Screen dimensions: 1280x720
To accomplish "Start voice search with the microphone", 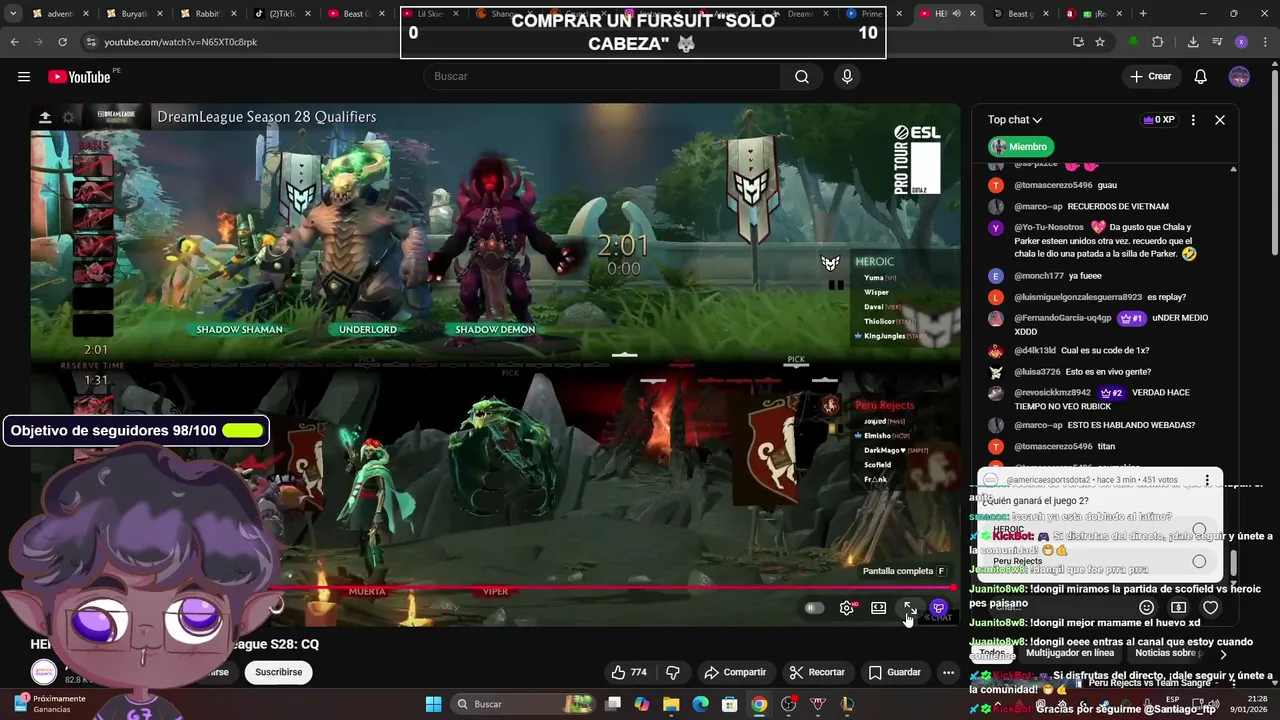I will 847,77.
